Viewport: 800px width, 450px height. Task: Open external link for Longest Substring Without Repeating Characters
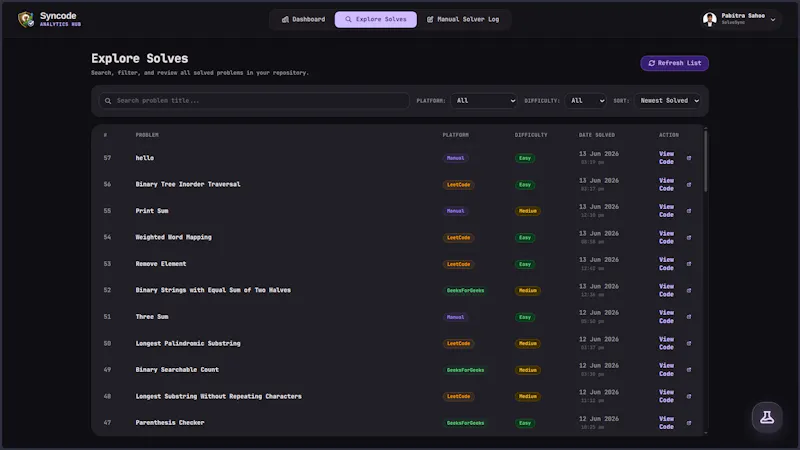pos(689,396)
